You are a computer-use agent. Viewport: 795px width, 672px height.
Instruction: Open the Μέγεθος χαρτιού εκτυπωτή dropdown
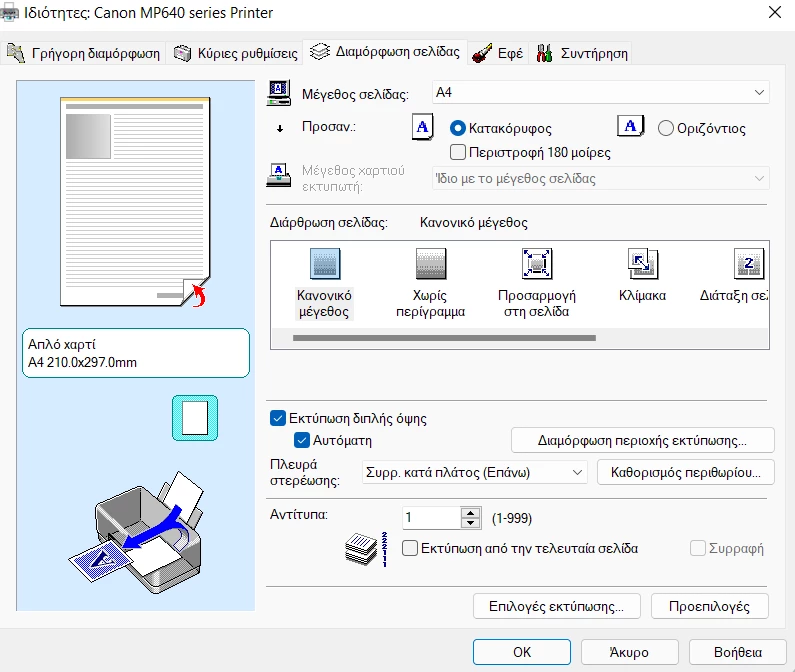[x=601, y=179]
